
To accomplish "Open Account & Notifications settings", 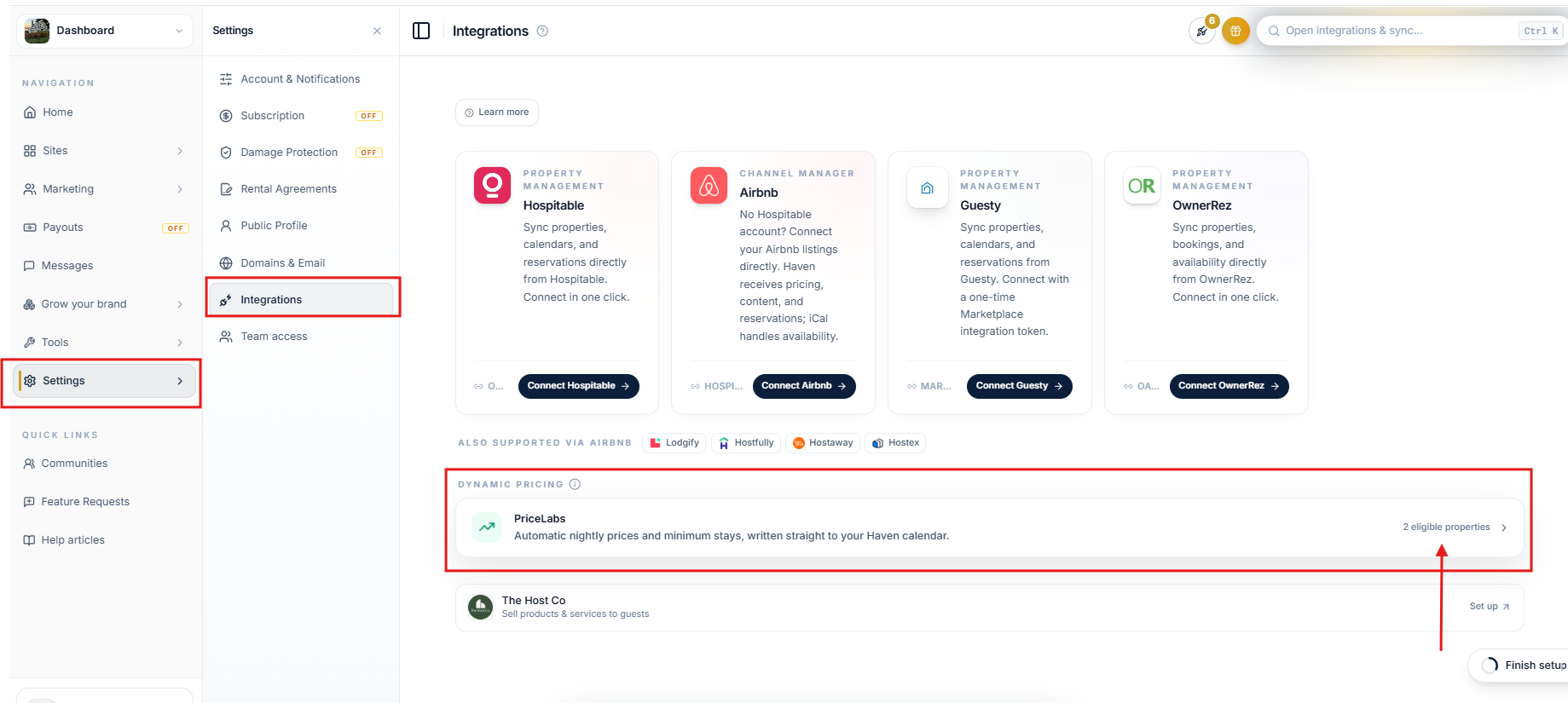I will [x=301, y=79].
